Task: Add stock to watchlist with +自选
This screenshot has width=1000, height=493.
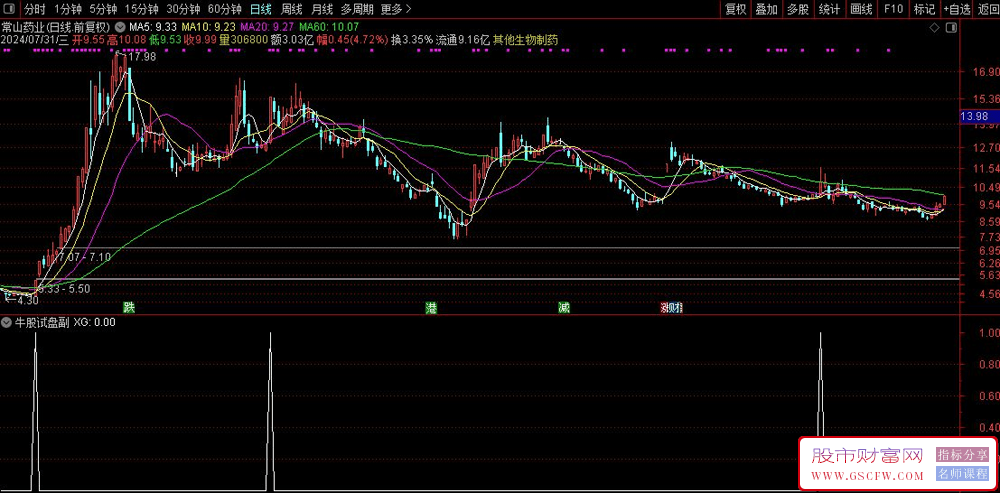Action: 957,9
